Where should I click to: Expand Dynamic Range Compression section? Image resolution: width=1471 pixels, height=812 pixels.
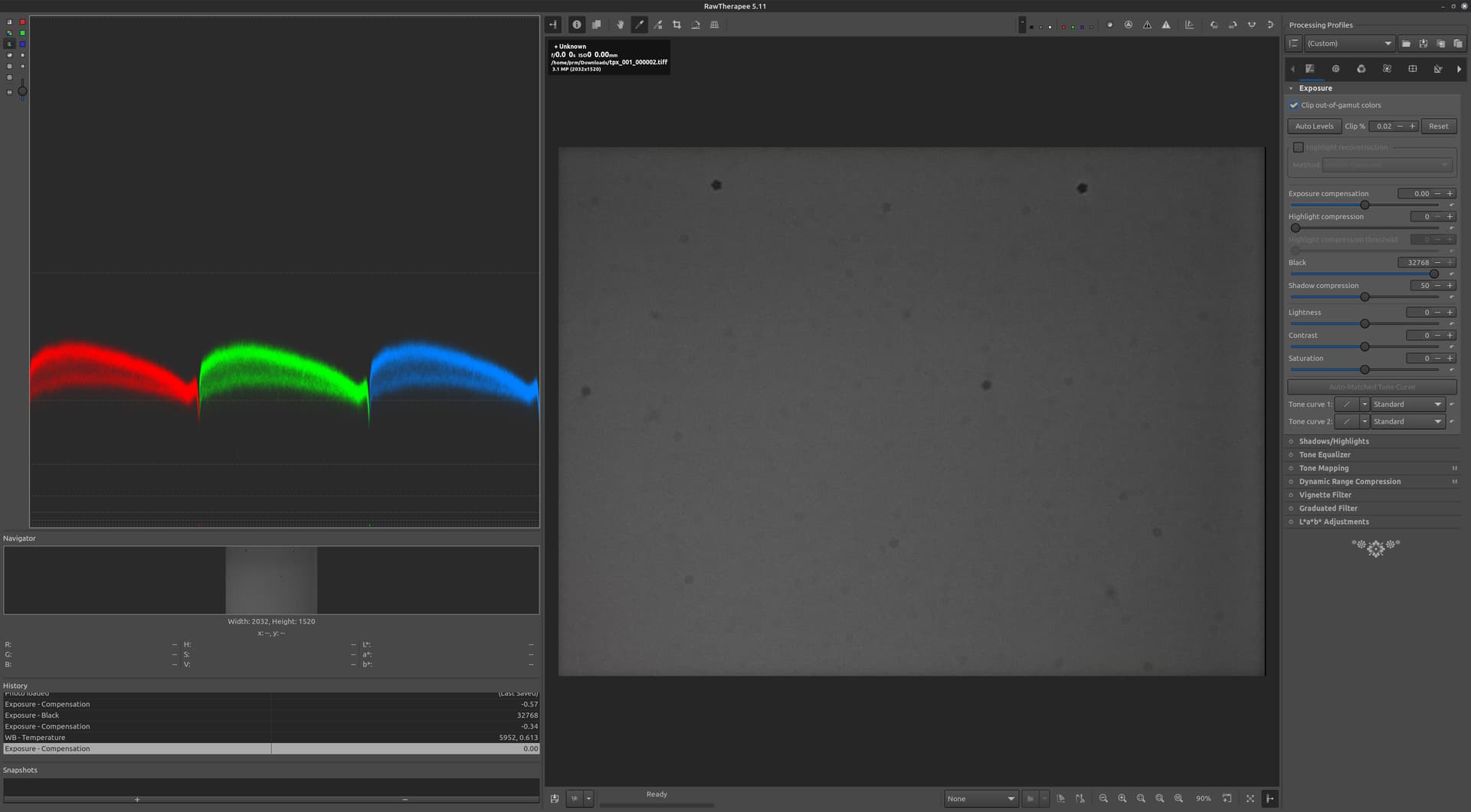point(1350,482)
